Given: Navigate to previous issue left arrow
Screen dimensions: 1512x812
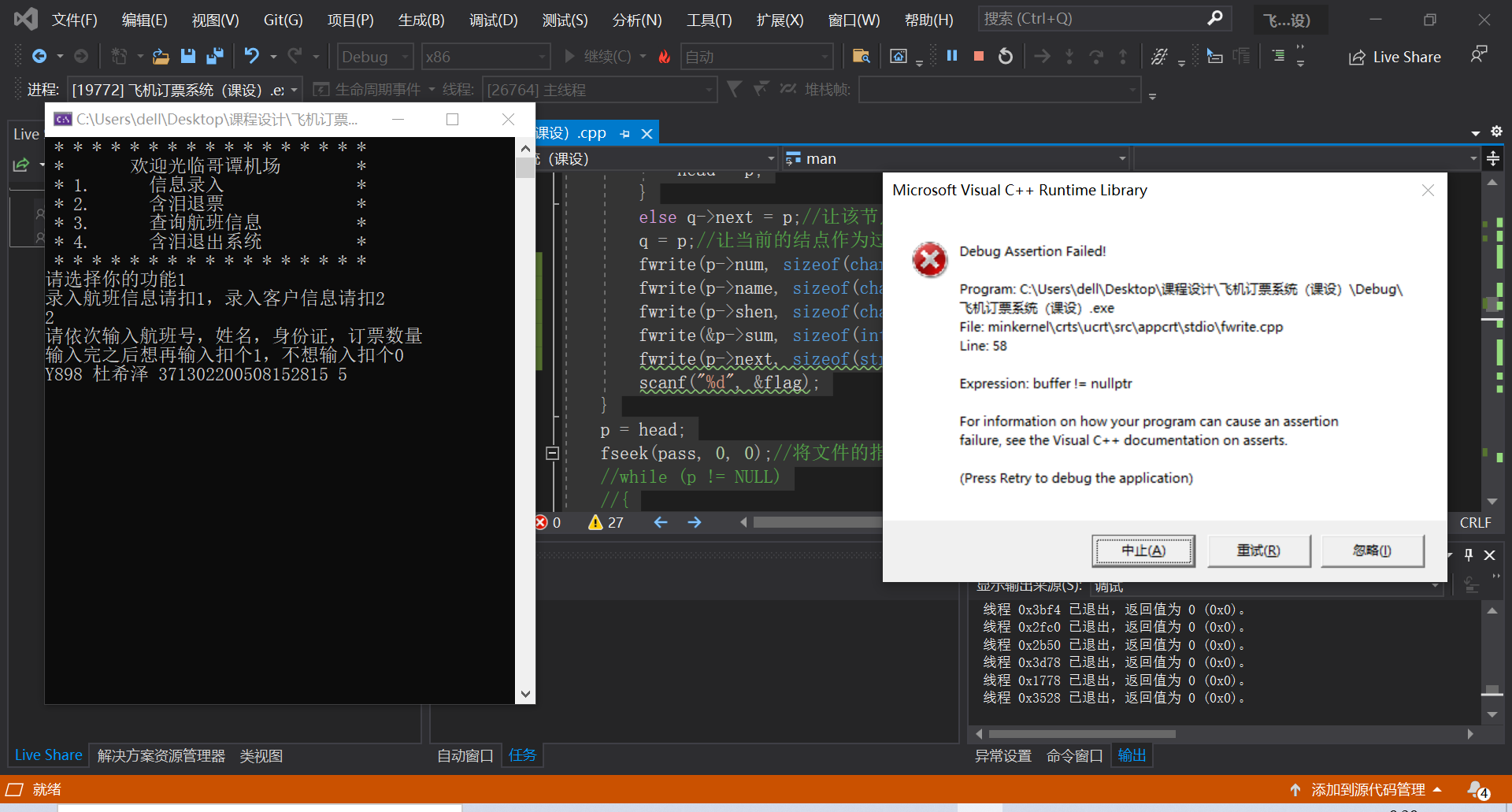Looking at the screenshot, I should [661, 522].
